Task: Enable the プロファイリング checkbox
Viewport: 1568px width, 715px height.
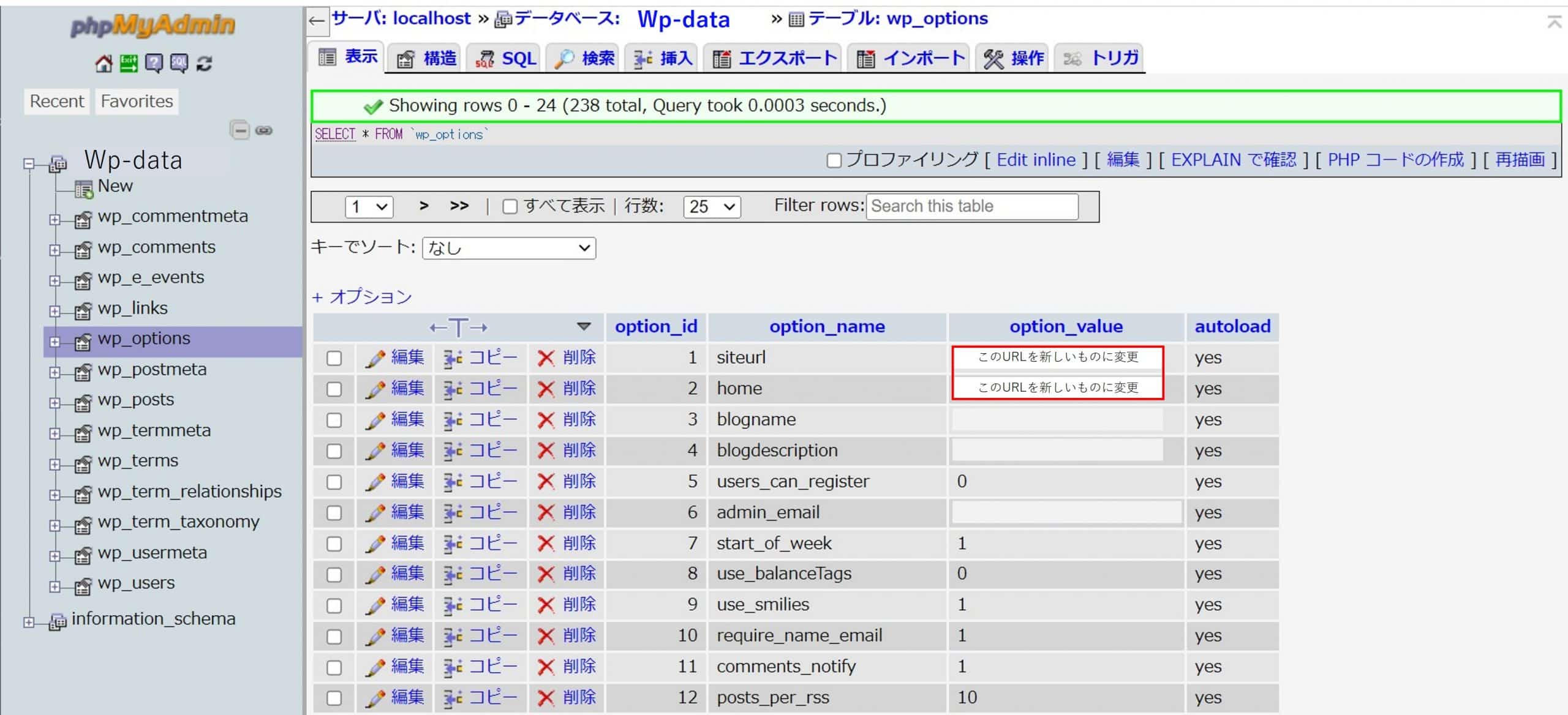Action: coord(834,161)
